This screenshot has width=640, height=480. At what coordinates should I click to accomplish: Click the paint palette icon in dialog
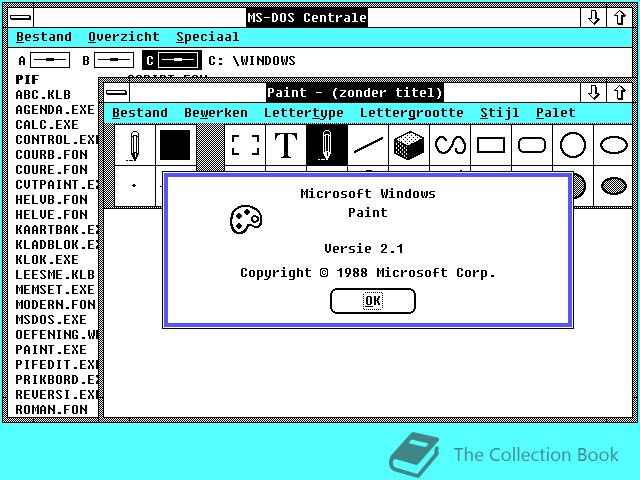(x=246, y=219)
